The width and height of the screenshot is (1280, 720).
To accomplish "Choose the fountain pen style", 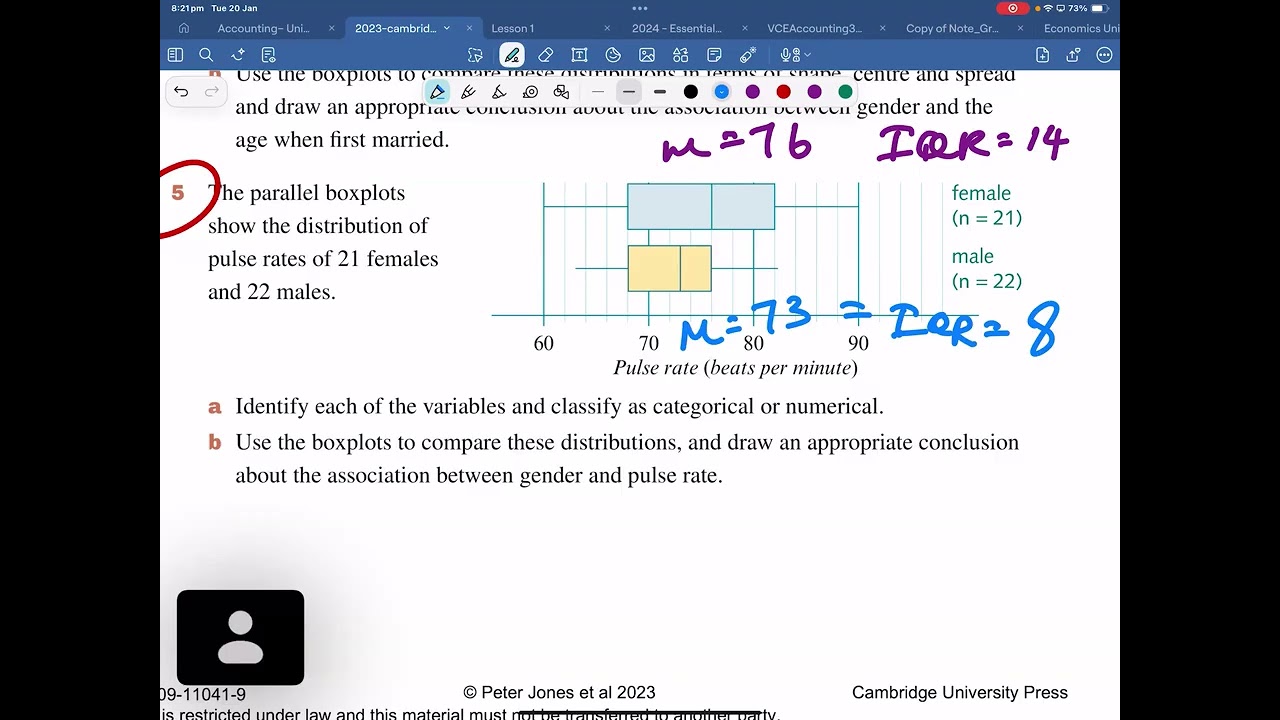I will (x=437, y=92).
